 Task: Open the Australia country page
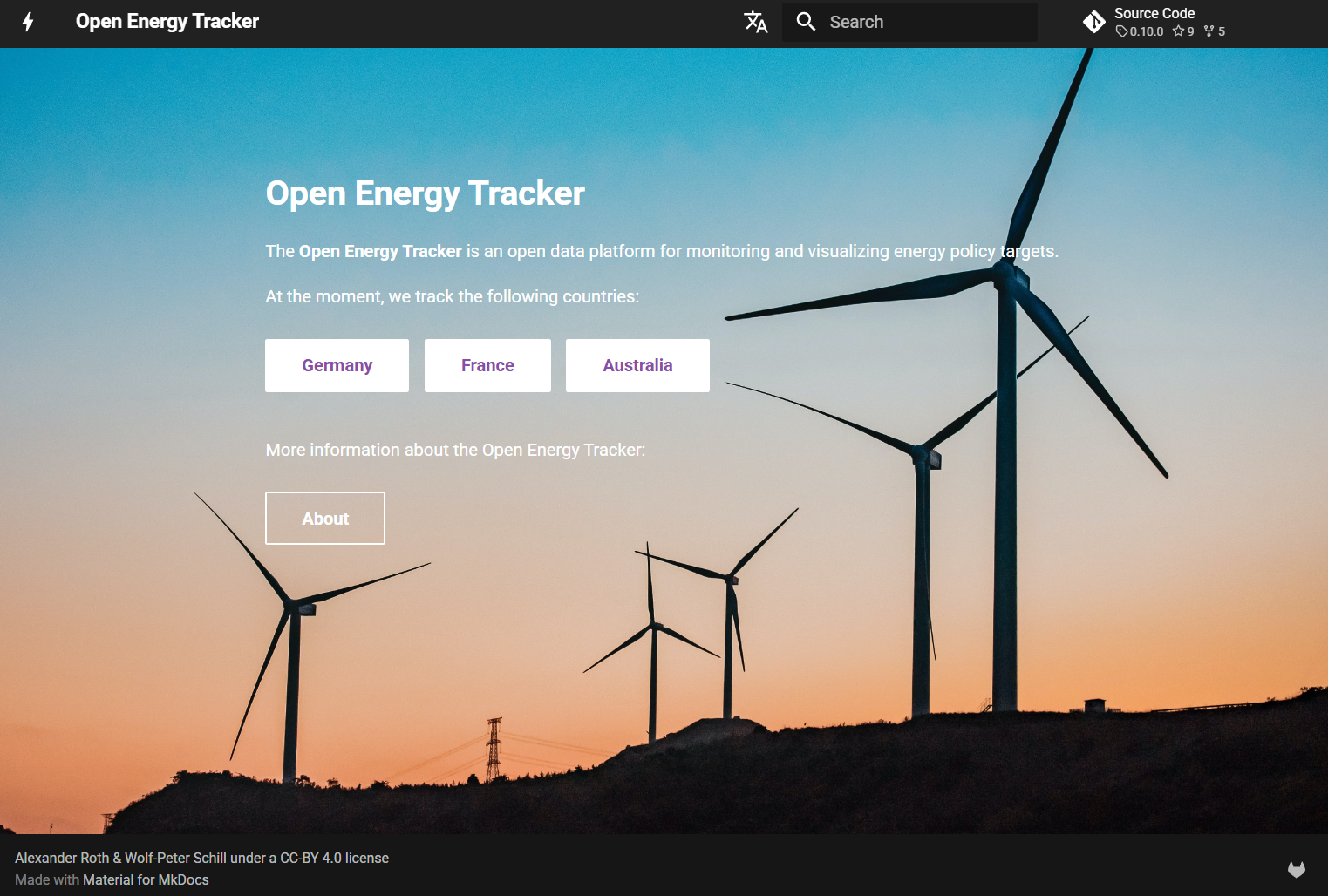pos(637,365)
